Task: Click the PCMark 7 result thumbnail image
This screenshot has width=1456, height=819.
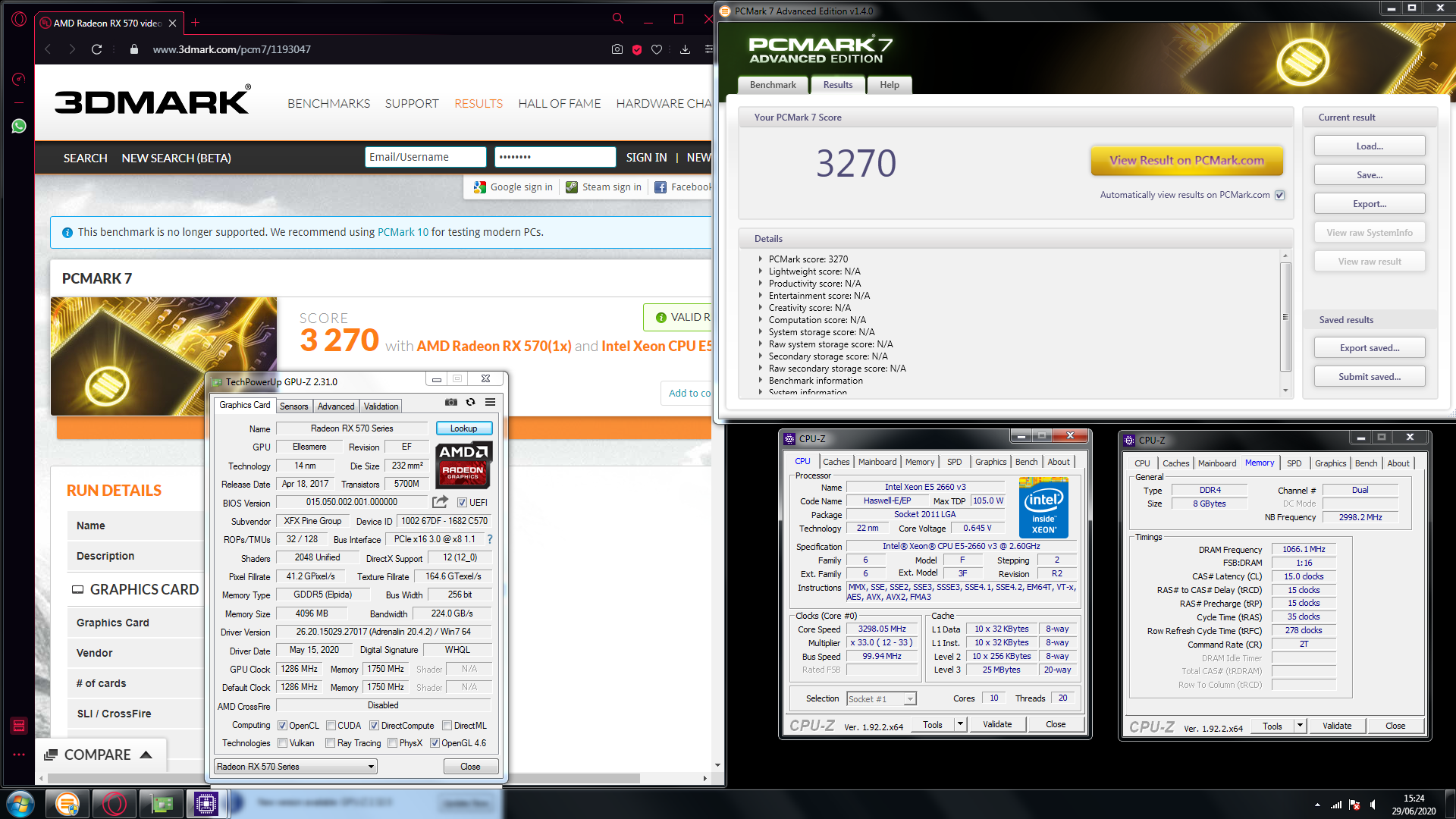Action: click(x=164, y=356)
